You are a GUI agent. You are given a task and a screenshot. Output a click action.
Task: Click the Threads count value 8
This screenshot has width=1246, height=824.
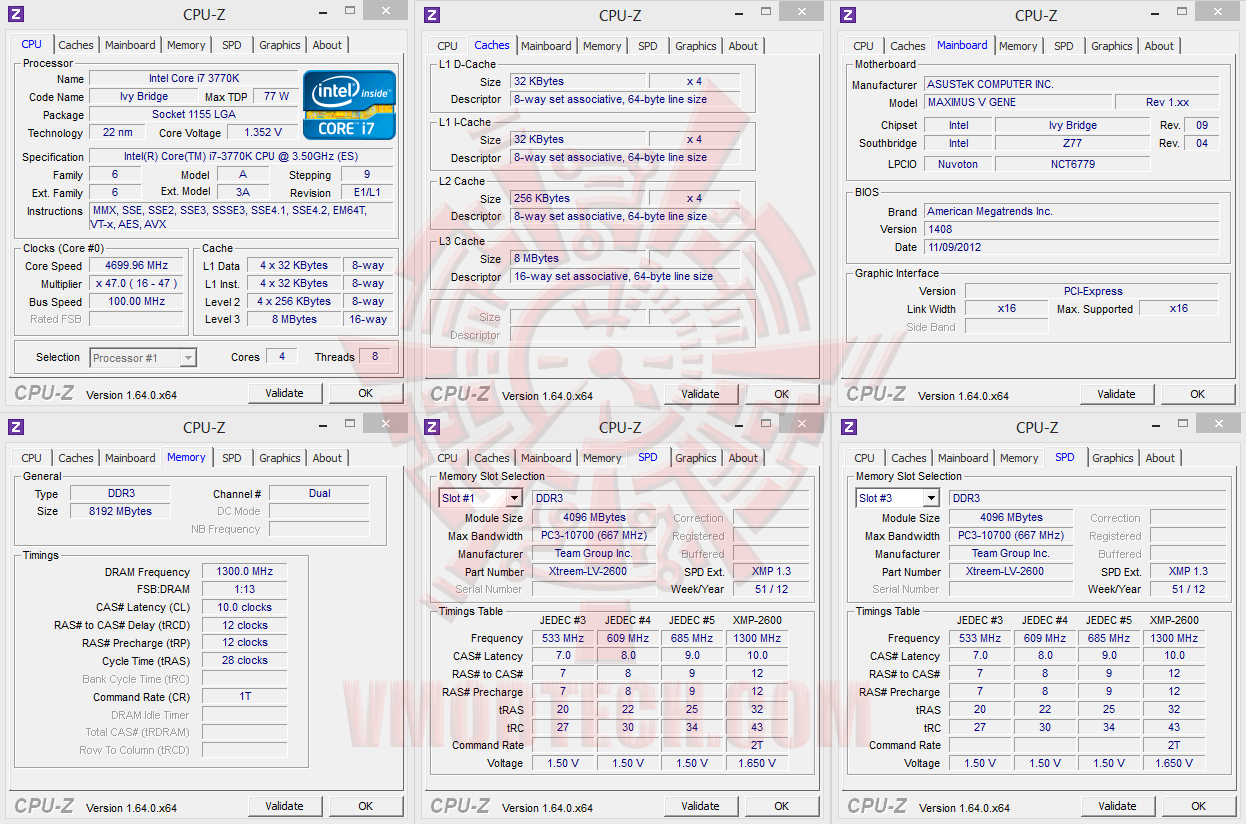point(375,357)
